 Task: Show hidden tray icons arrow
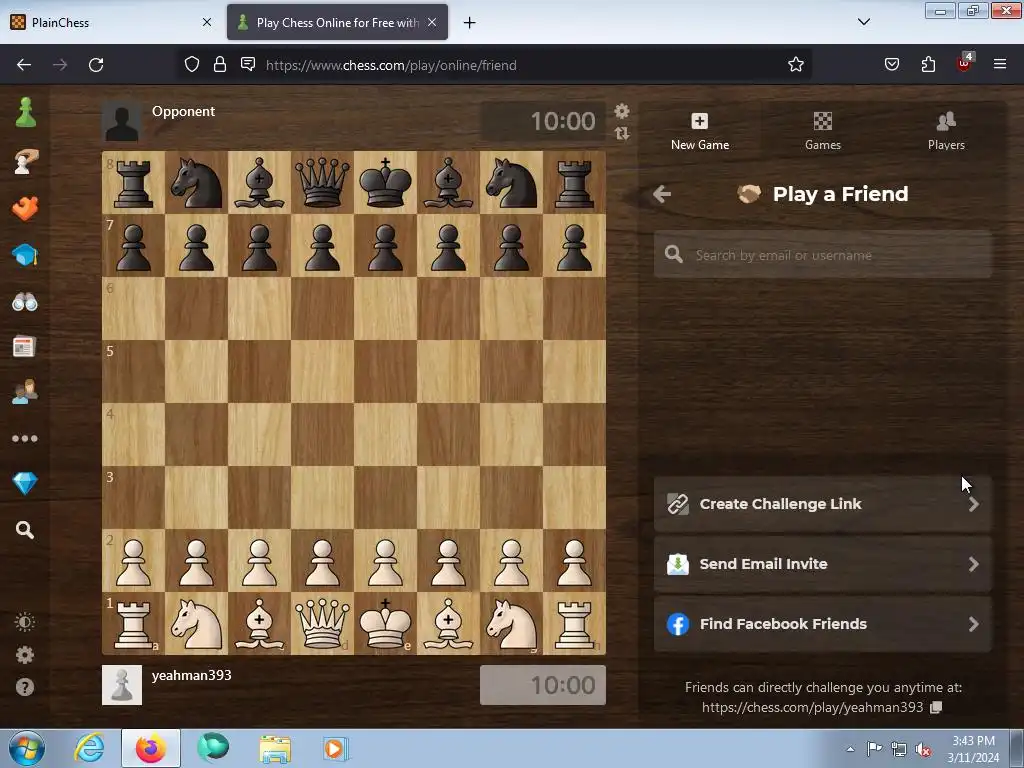[x=850, y=749]
